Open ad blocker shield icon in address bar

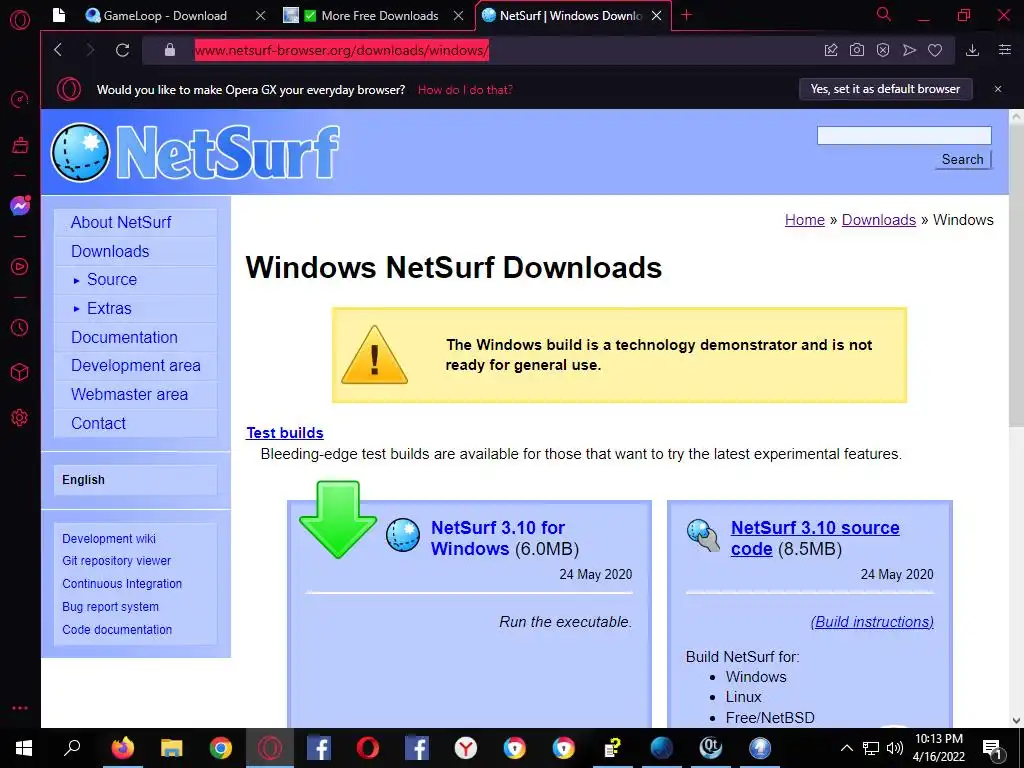(x=883, y=50)
